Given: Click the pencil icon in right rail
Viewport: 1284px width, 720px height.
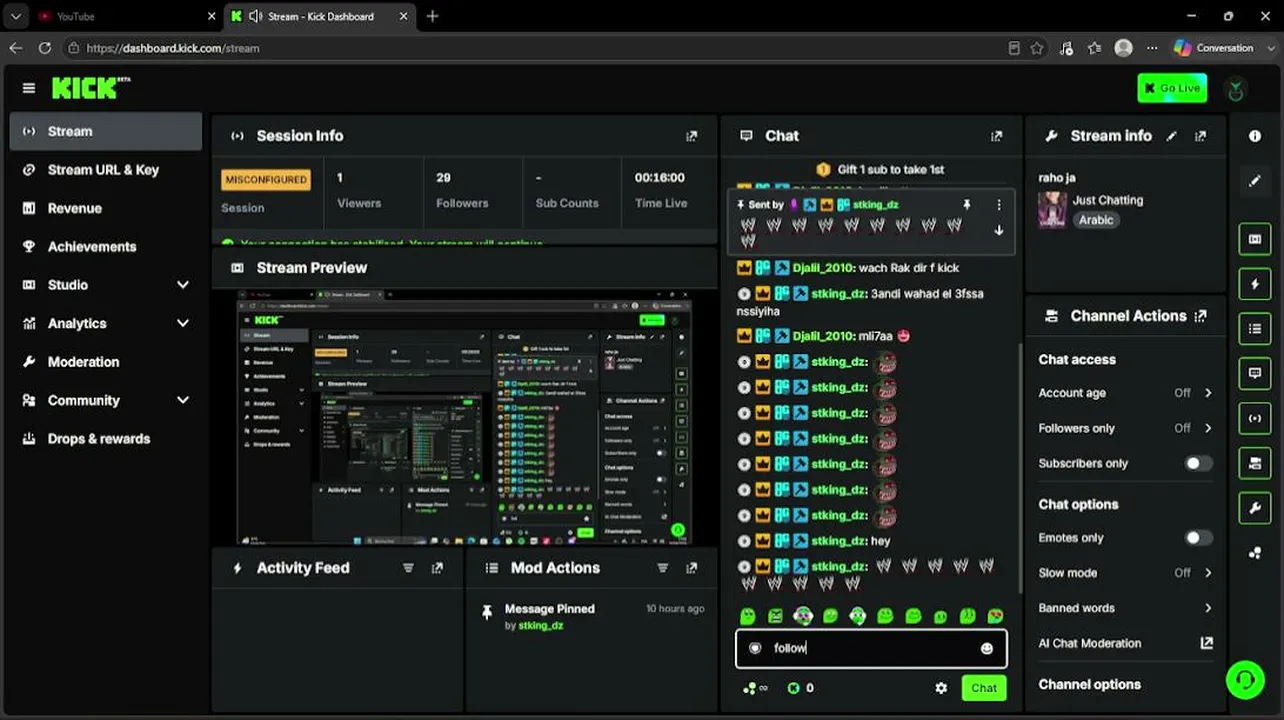Looking at the screenshot, I should (x=1255, y=181).
